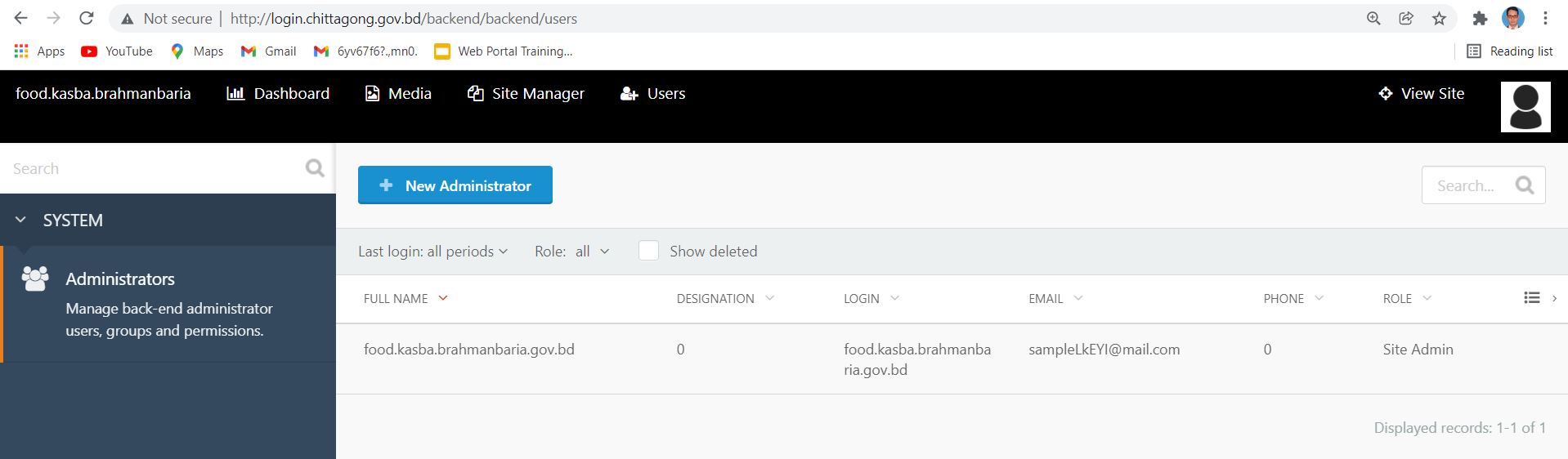The width and height of the screenshot is (1568, 459).
Task: Open the Role filter dropdown
Action: tap(572, 252)
